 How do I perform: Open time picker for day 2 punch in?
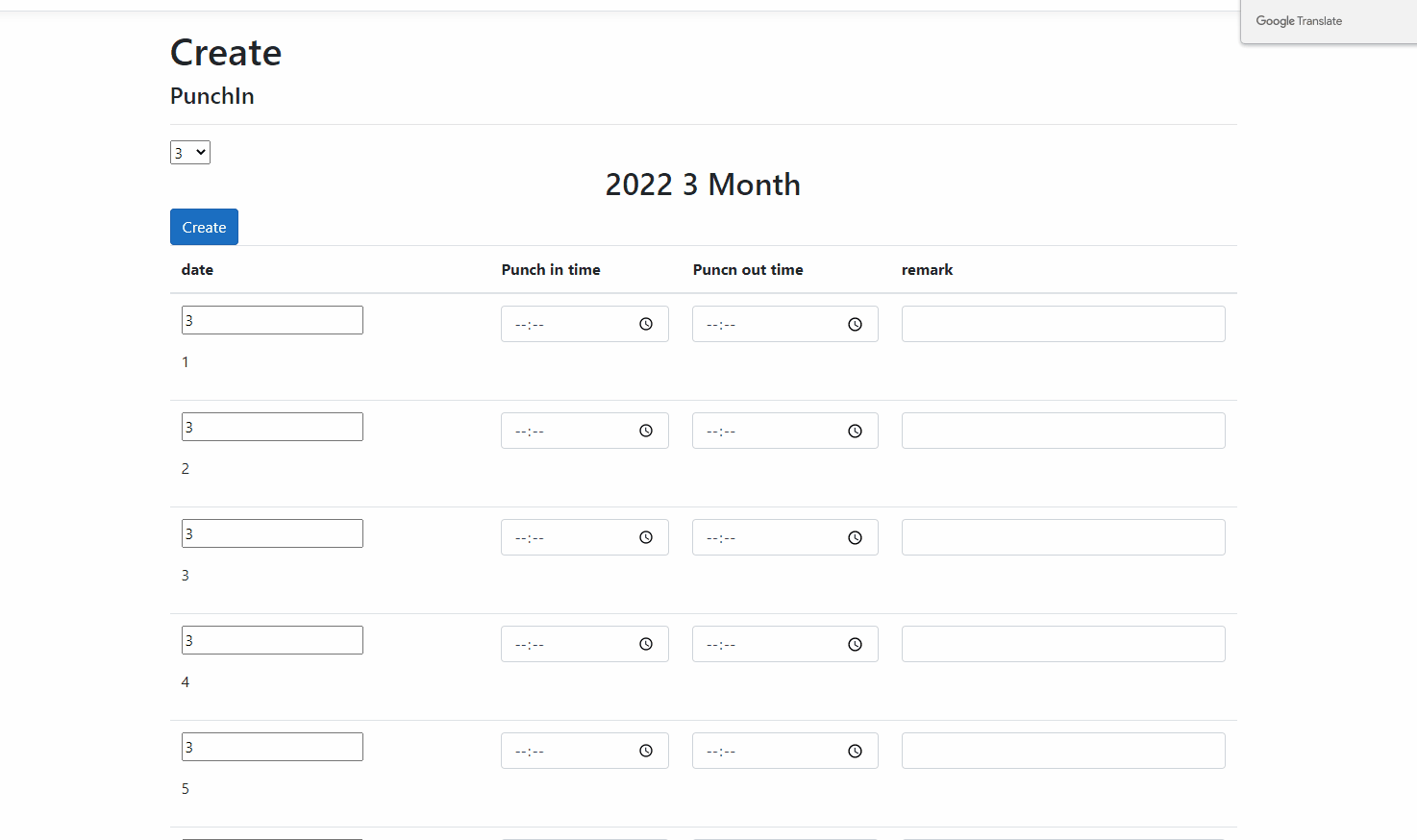[646, 431]
